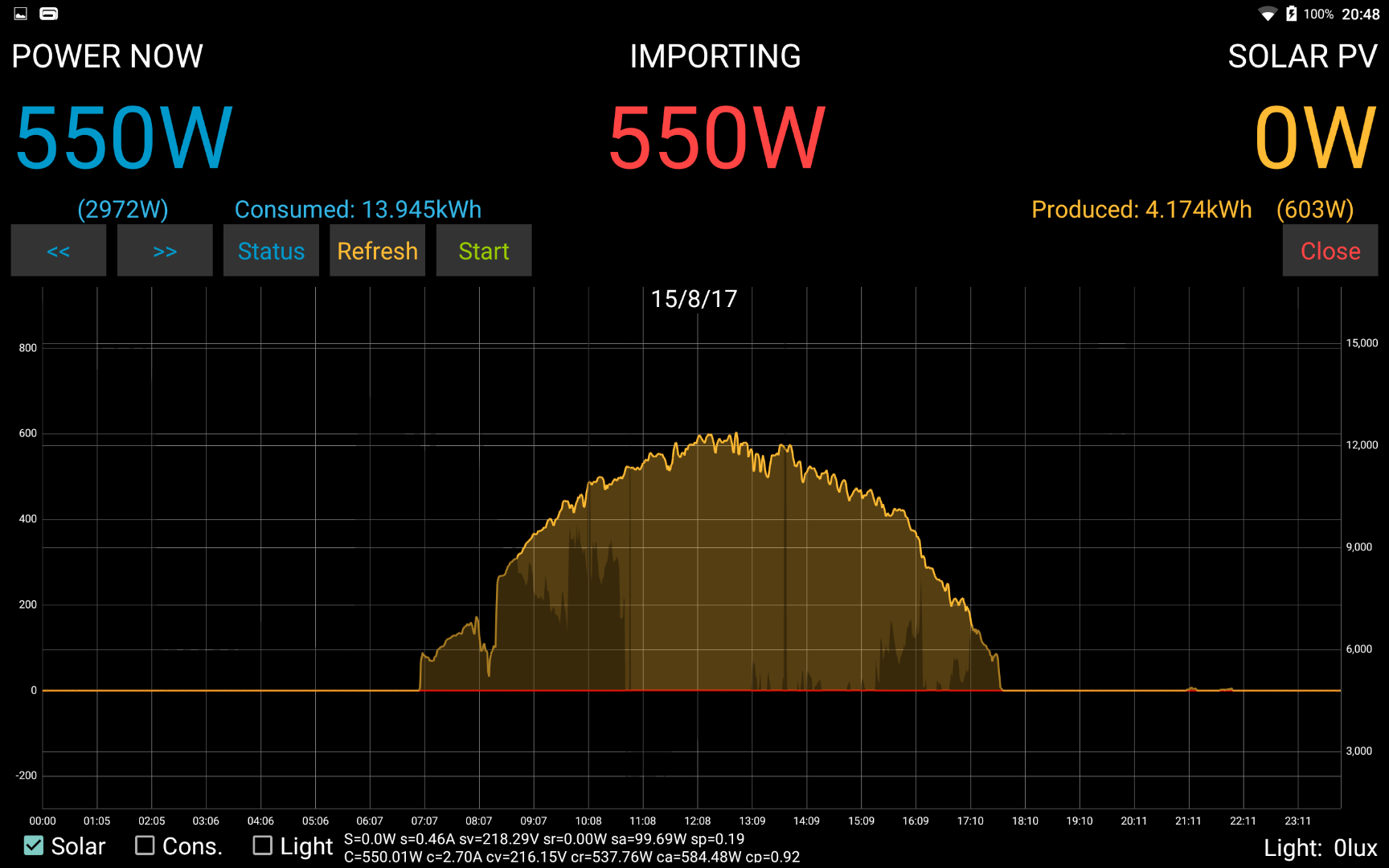Tap the app notification icon next to the screenshot icon
This screenshot has height=868, width=1389.
(48, 14)
